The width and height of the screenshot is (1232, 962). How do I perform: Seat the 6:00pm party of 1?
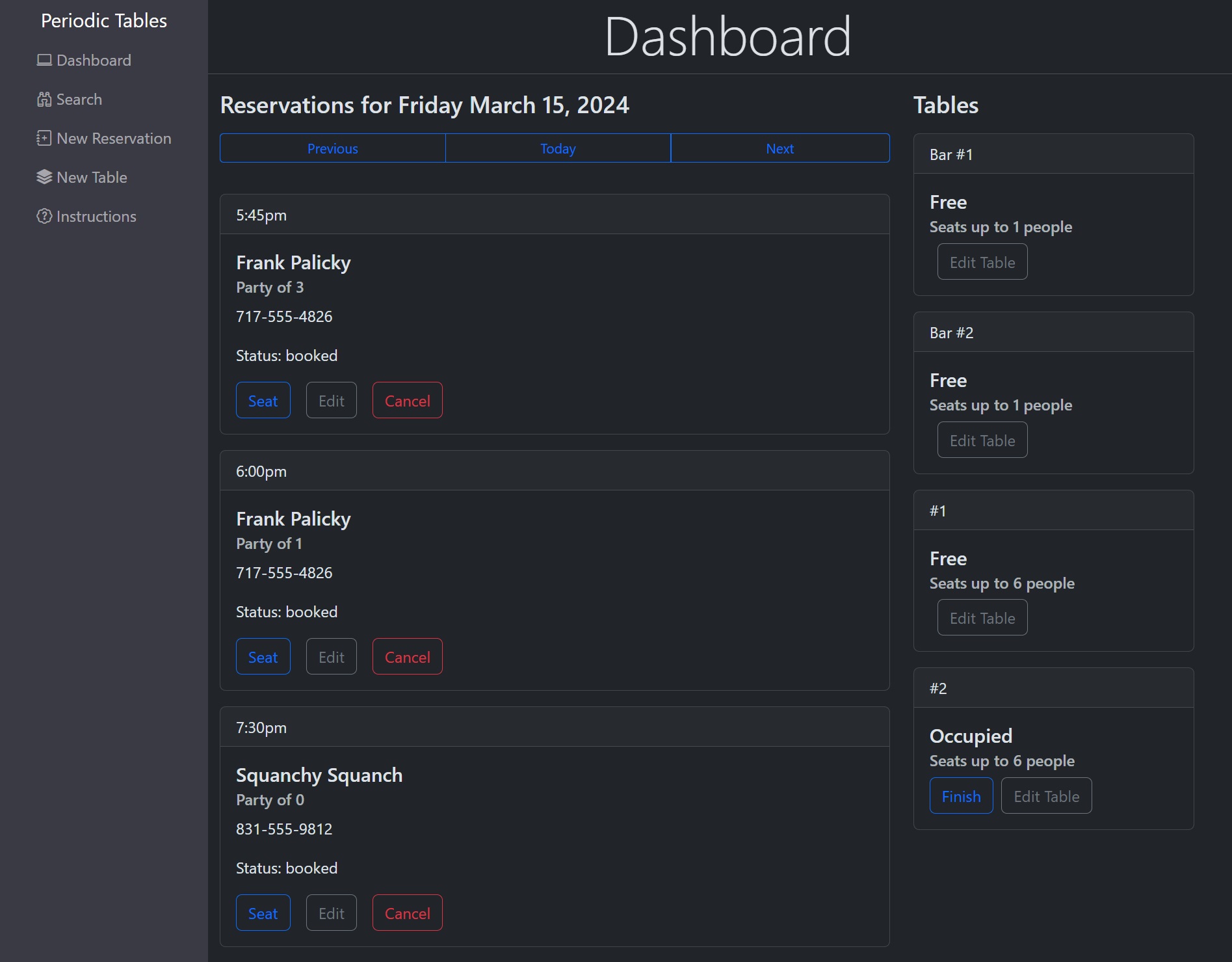pyautogui.click(x=263, y=657)
